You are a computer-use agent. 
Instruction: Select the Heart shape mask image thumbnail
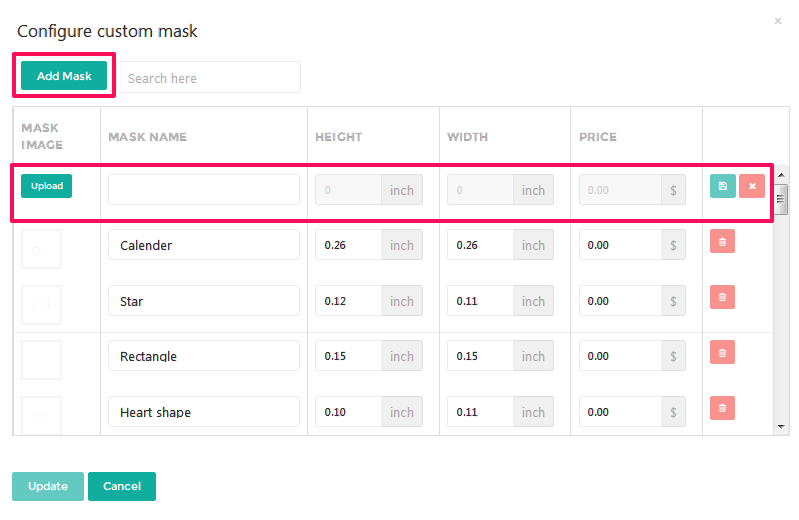[x=41, y=415]
